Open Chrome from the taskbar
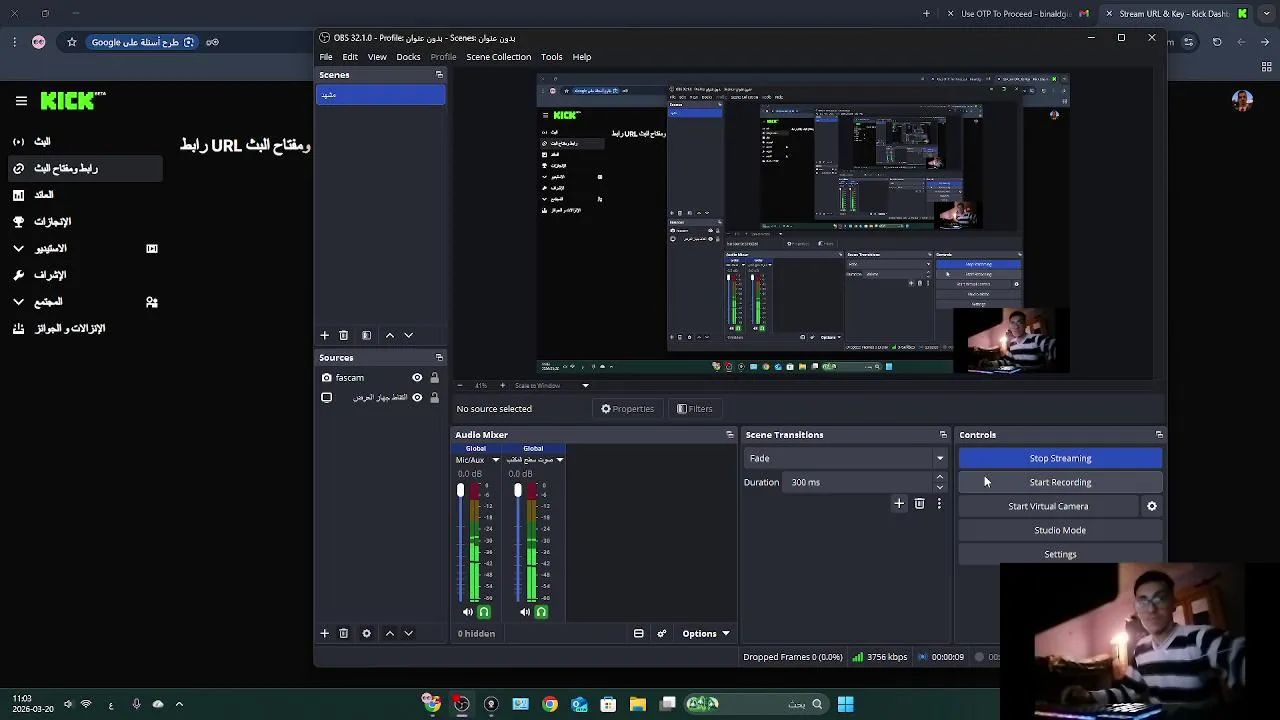This screenshot has width=1280, height=720. (x=550, y=704)
